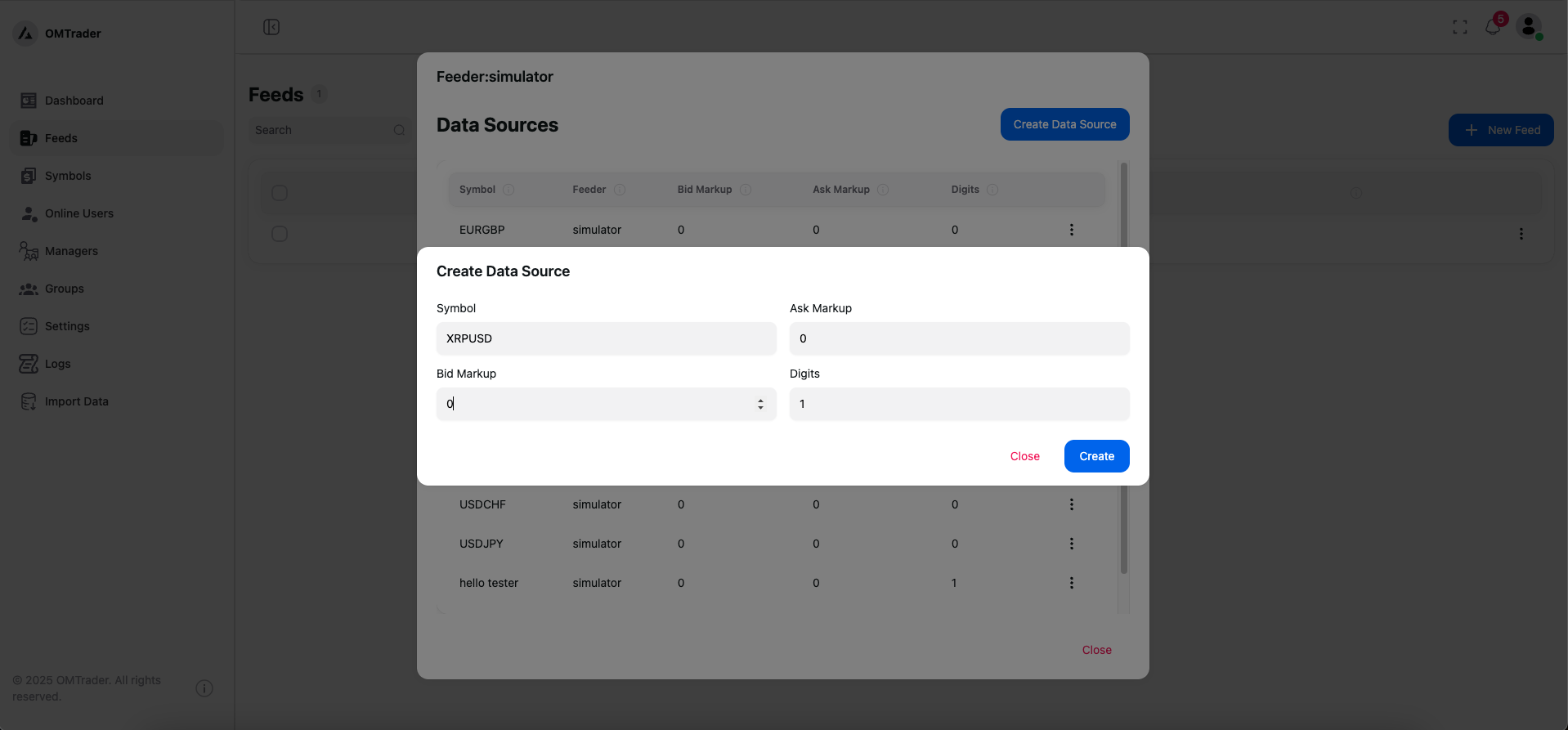The image size is (1568, 730).
Task: Click Digits column info icon
Action: pyautogui.click(x=992, y=190)
